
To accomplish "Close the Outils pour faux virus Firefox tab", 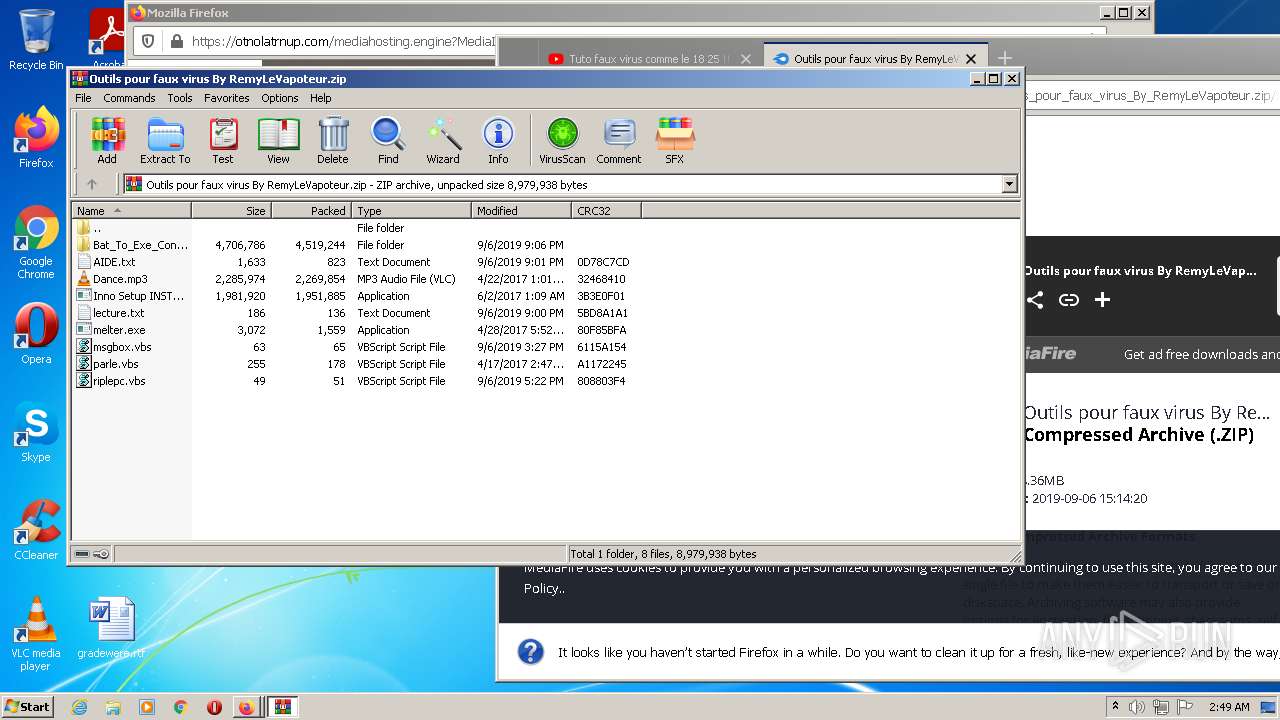I will (x=970, y=59).
